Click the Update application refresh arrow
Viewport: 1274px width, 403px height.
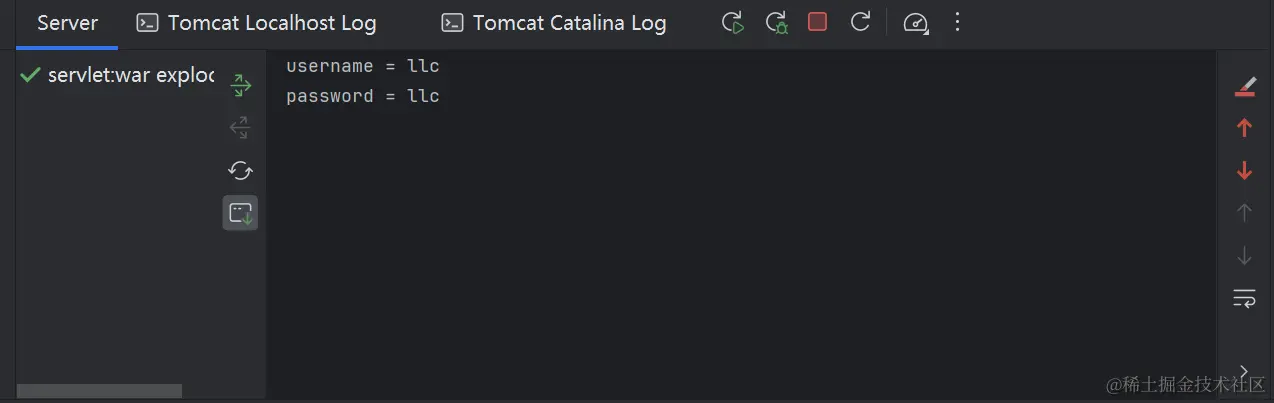pos(860,22)
